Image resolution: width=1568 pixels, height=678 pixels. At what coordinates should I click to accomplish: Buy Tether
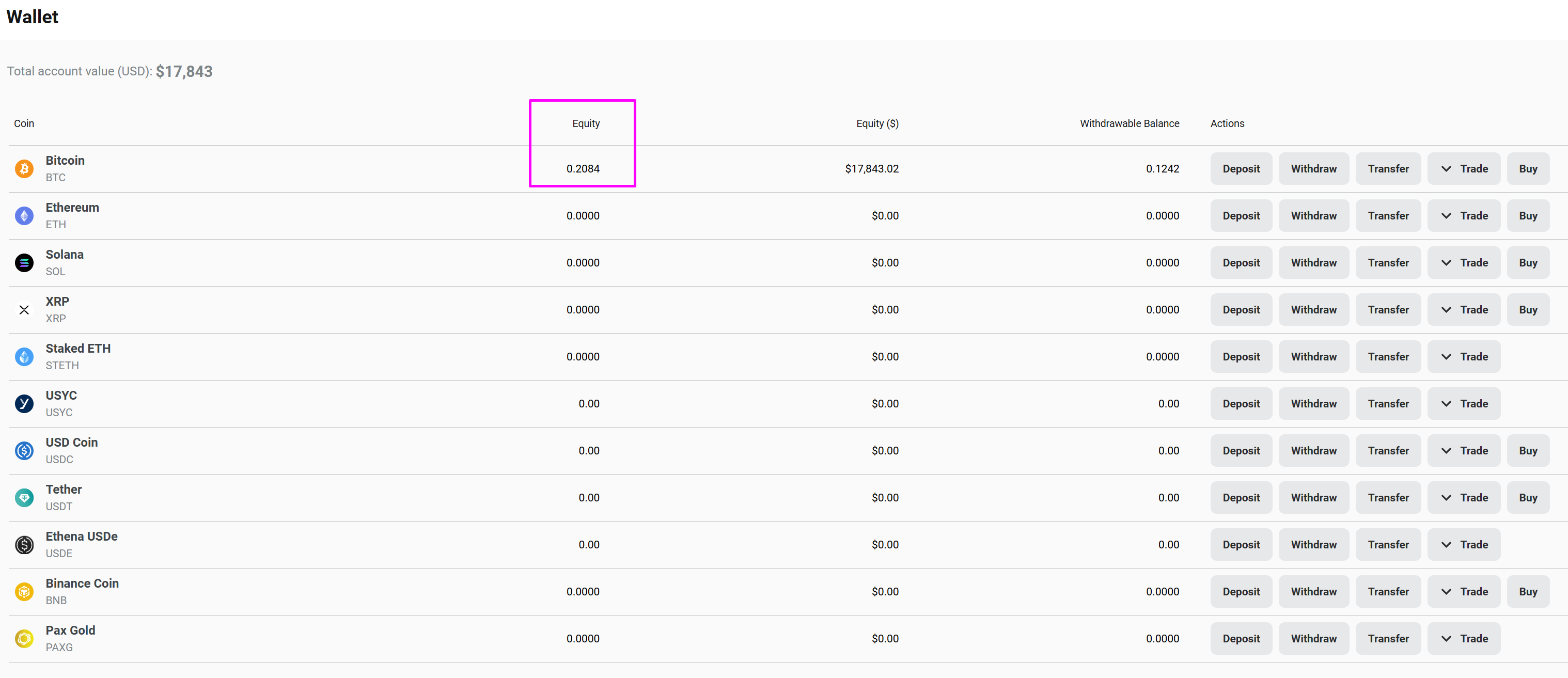tap(1528, 498)
